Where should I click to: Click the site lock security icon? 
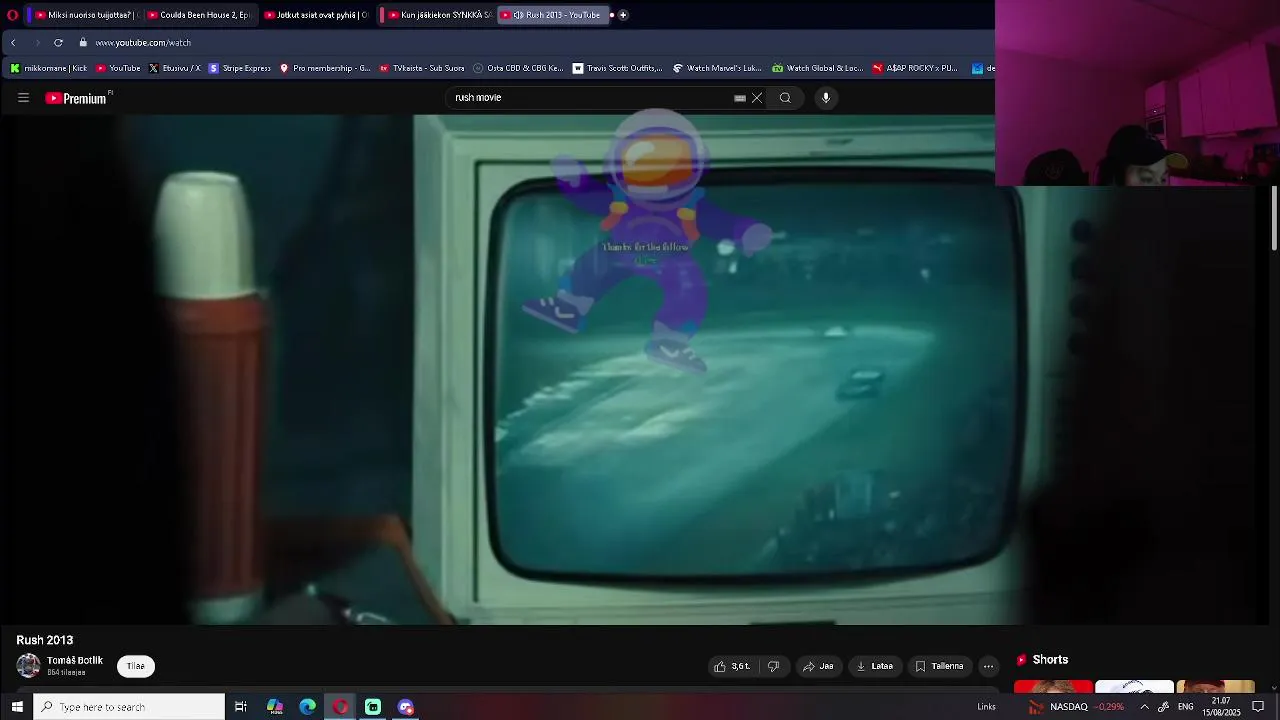pyautogui.click(x=84, y=43)
